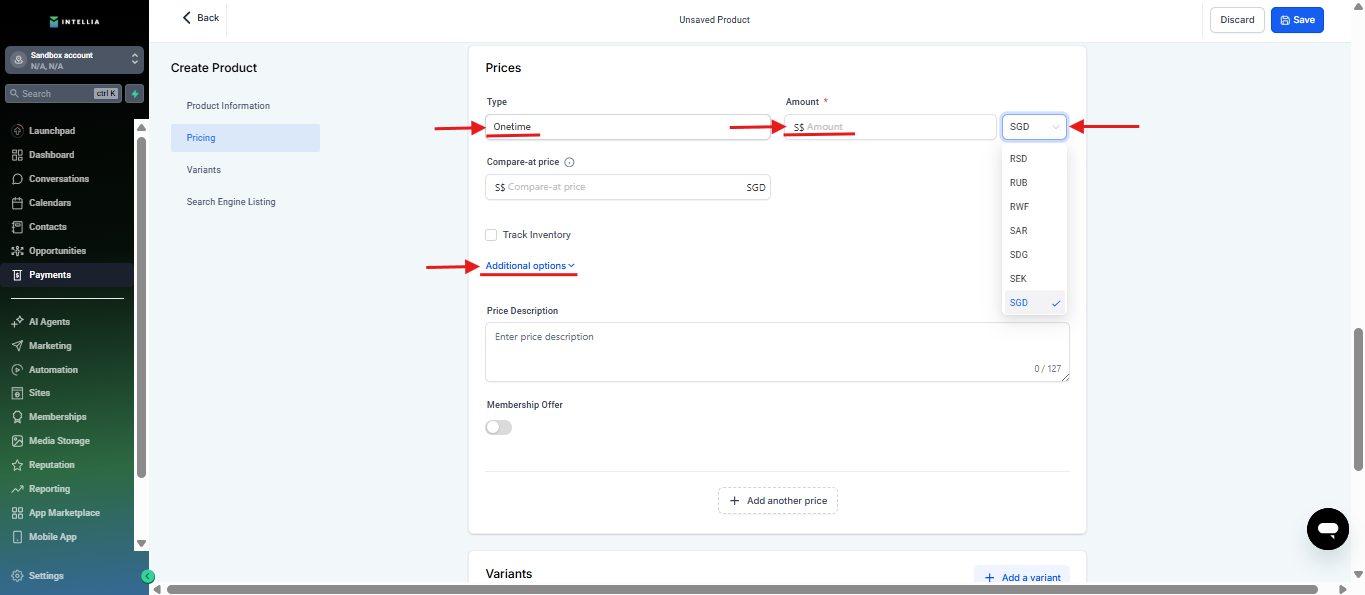The height and width of the screenshot is (595, 1365).
Task: Go to the Variants section tab
Action: point(204,170)
